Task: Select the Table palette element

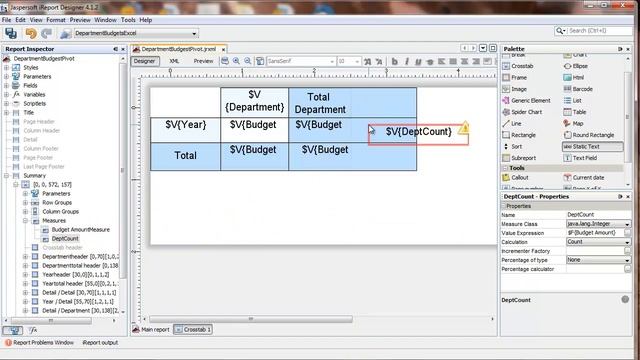Action: (575, 111)
